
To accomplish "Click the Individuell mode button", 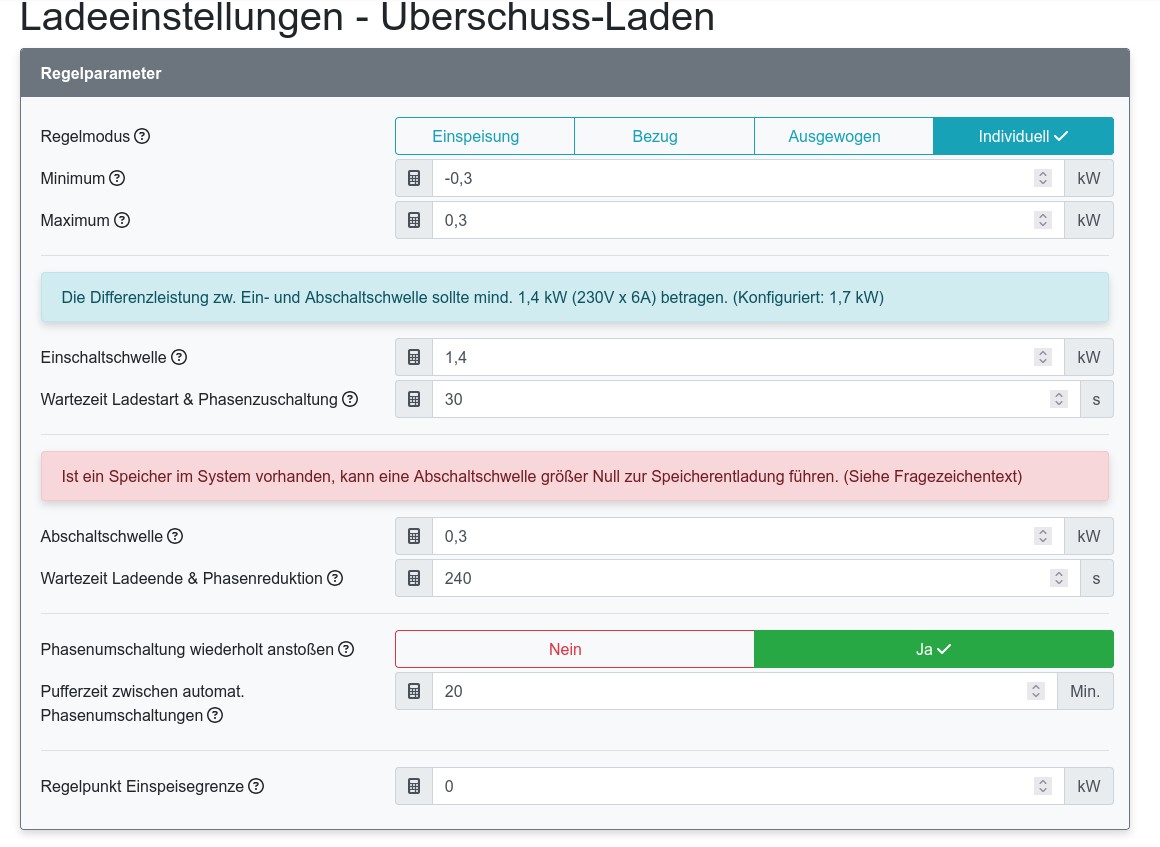I will coord(1022,135).
